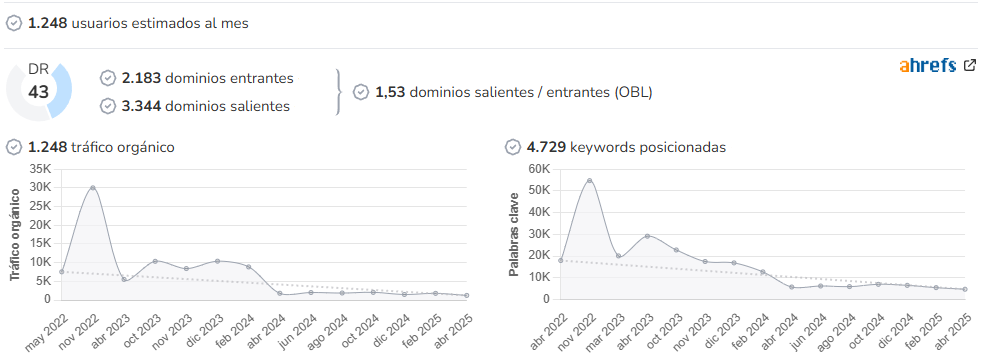This screenshot has height=363, width=987.
Task: Select nov 2022 peak point in keywords chart
Action: pos(590,181)
